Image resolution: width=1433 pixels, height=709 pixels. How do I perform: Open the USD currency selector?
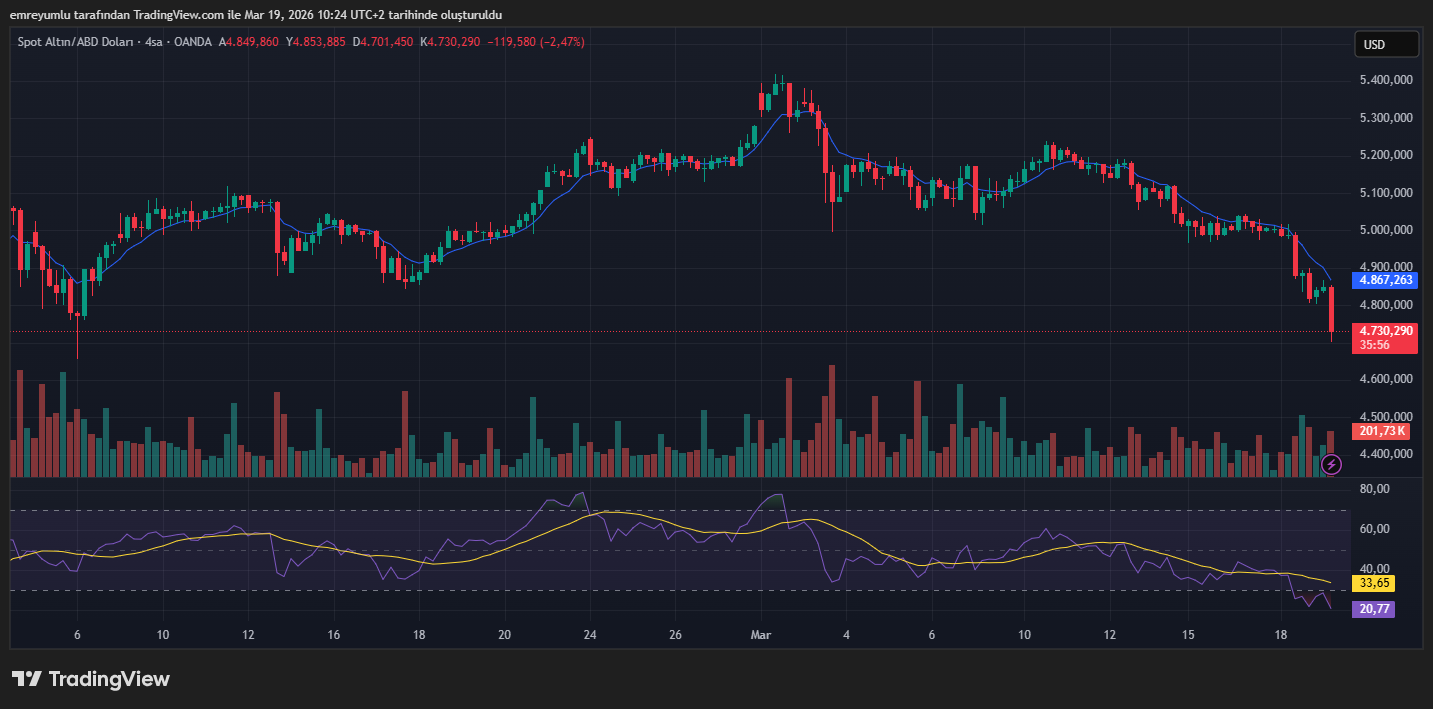(x=1386, y=44)
